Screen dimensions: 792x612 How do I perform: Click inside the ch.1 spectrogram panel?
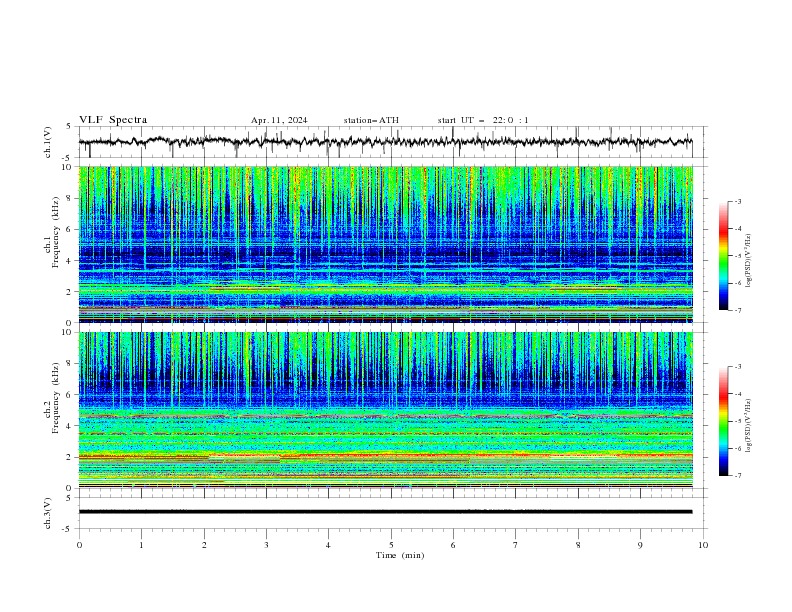[x=385, y=244]
